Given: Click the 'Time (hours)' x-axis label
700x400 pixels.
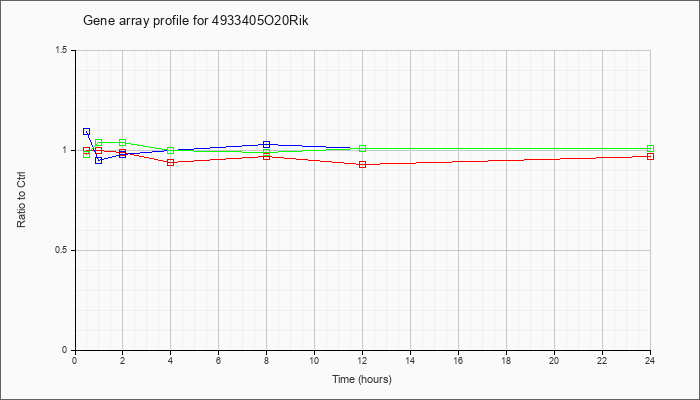Looking at the screenshot, I should pyautogui.click(x=361, y=379).
